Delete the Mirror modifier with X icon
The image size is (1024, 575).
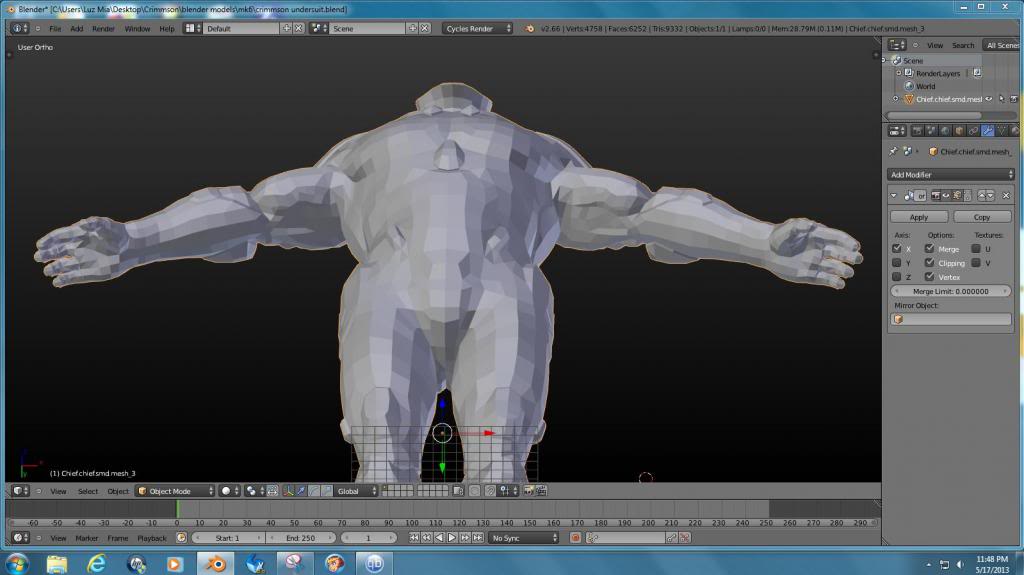(x=1006, y=196)
